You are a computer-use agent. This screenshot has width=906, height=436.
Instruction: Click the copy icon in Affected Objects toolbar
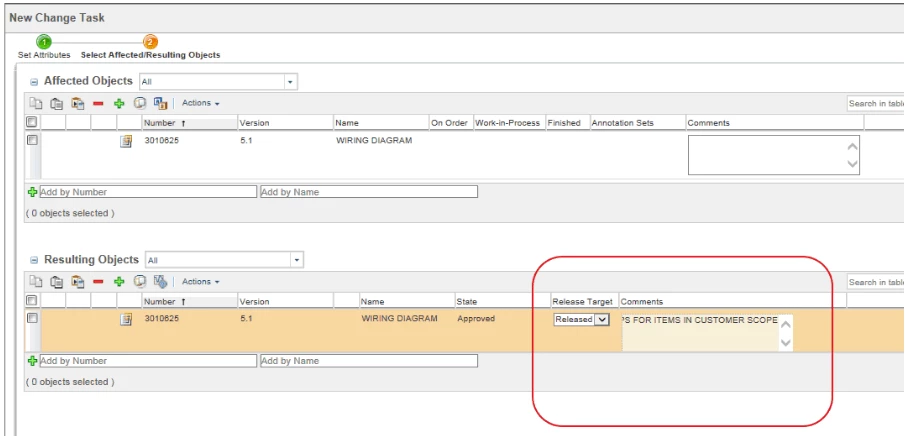tap(36, 103)
